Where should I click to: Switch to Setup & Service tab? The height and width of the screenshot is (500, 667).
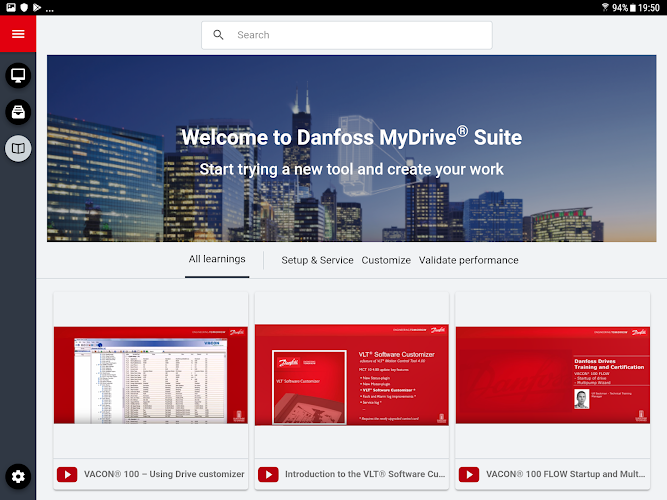317,260
